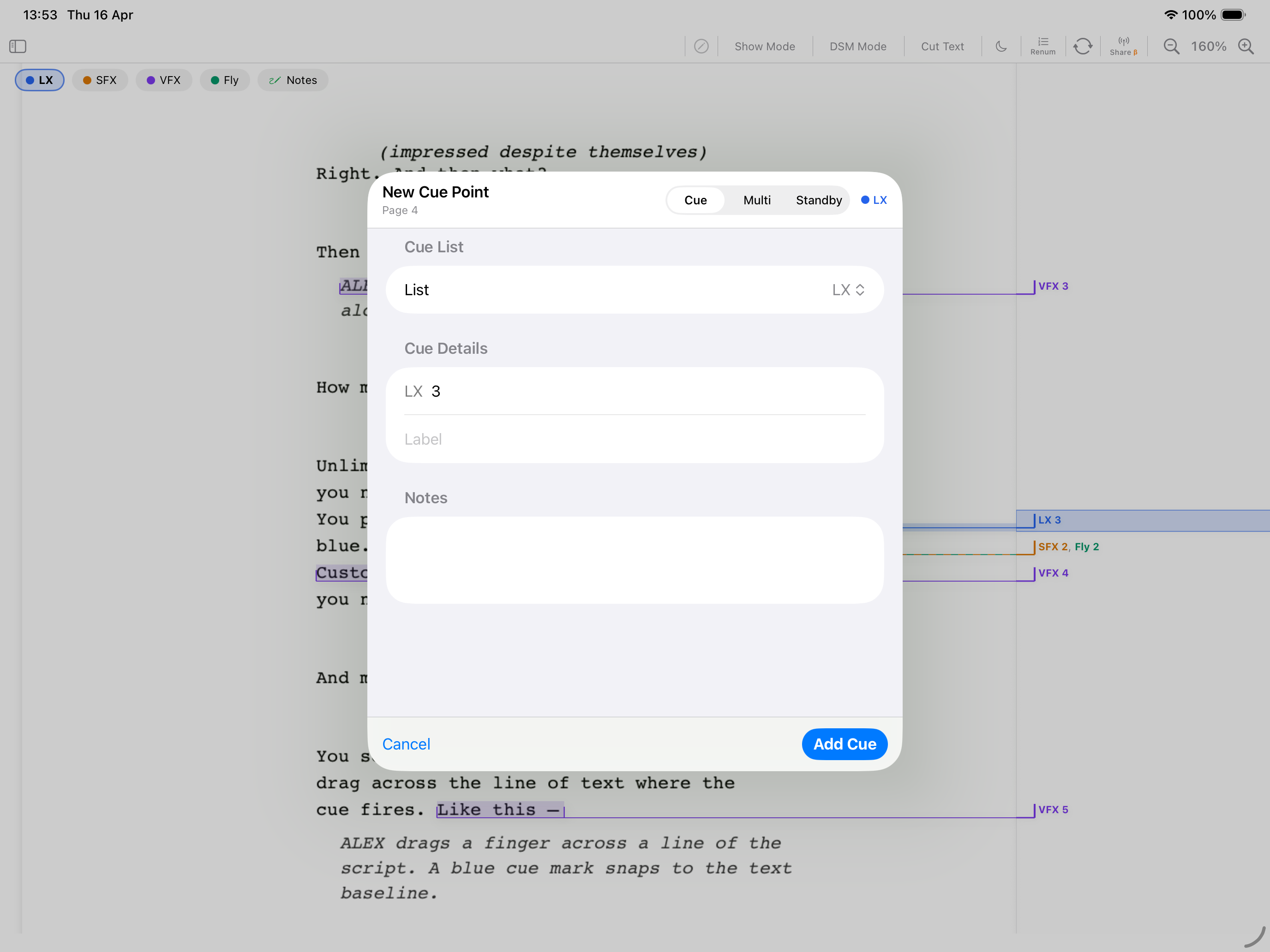Cancel the New Cue Point dialog
This screenshot has width=1270, height=952.
click(x=406, y=744)
